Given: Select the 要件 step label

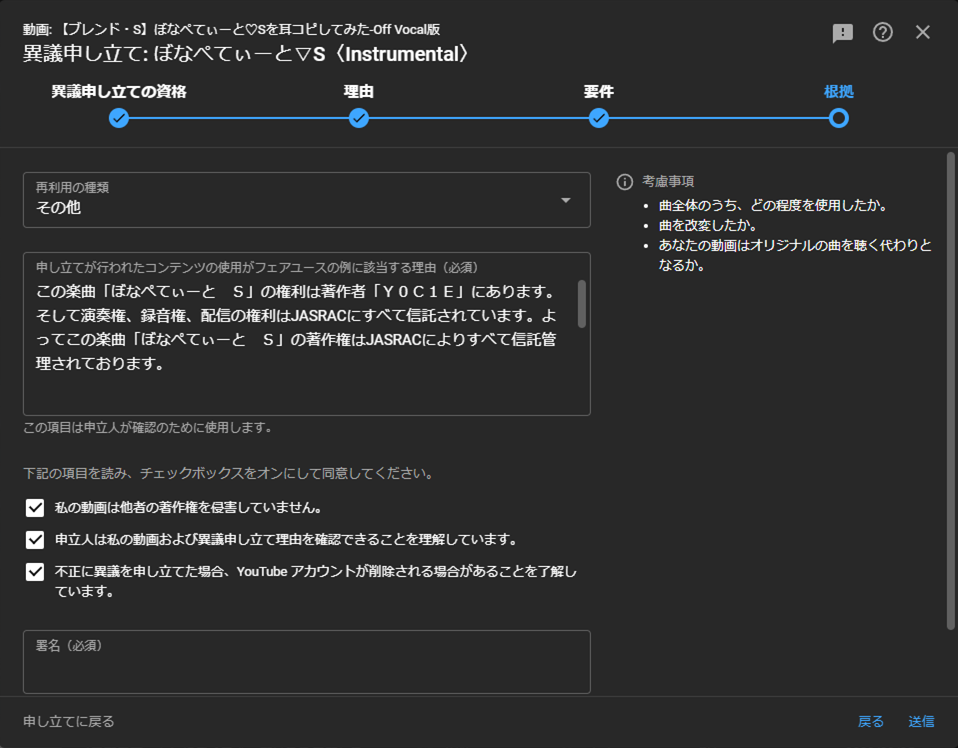Looking at the screenshot, I should coord(599,92).
